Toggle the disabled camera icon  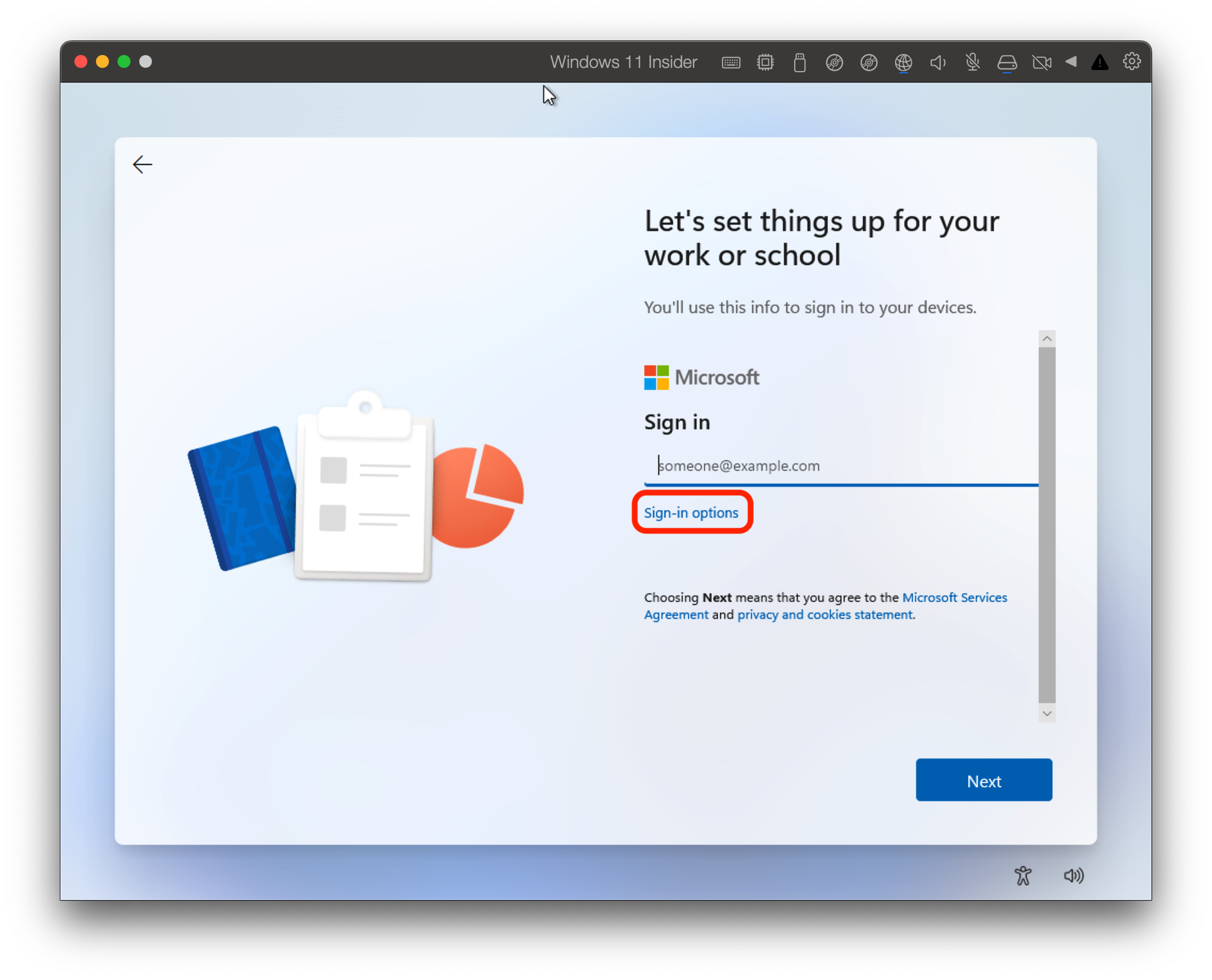[x=1042, y=62]
